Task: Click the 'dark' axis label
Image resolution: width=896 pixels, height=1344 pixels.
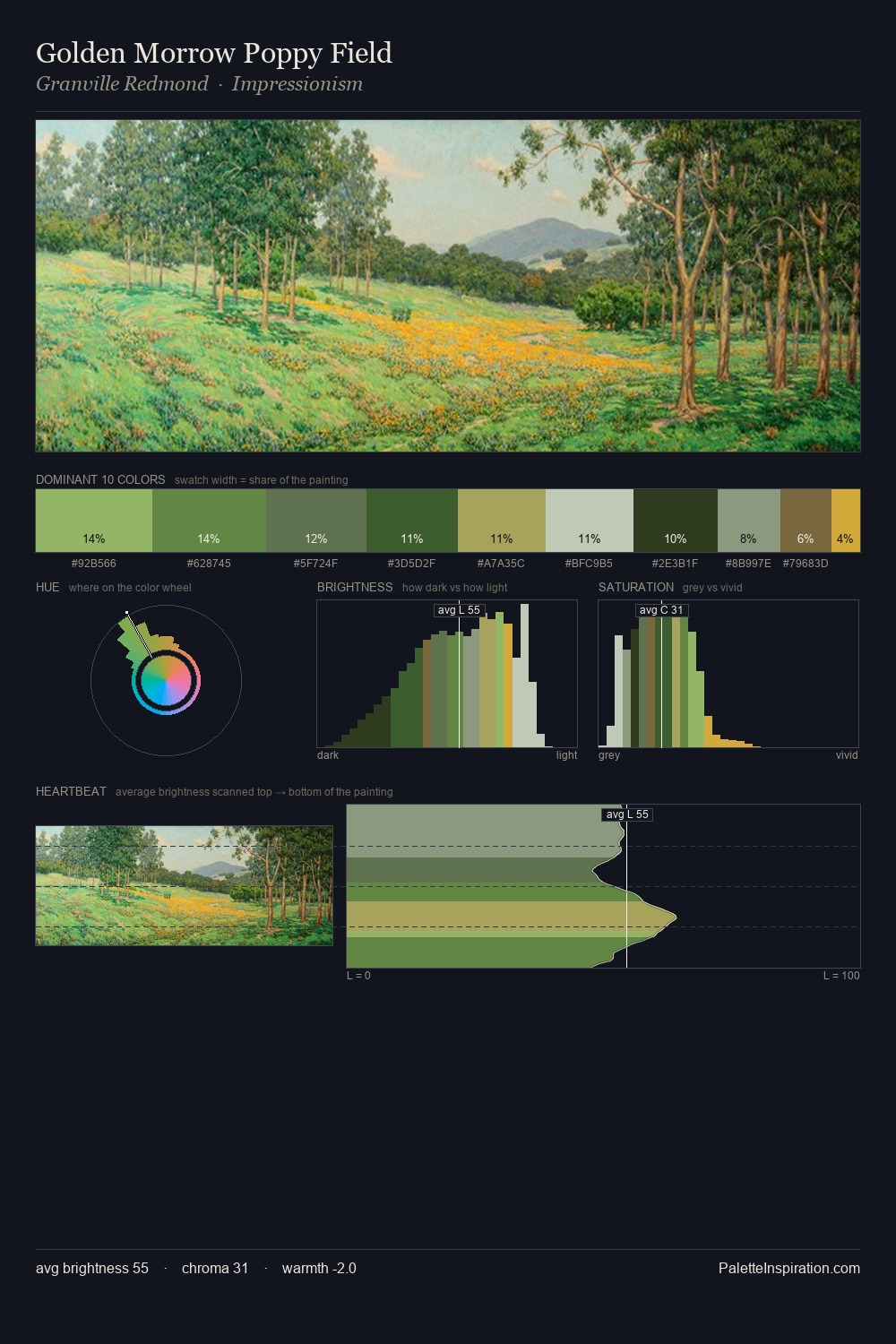Action: pyautogui.click(x=328, y=755)
